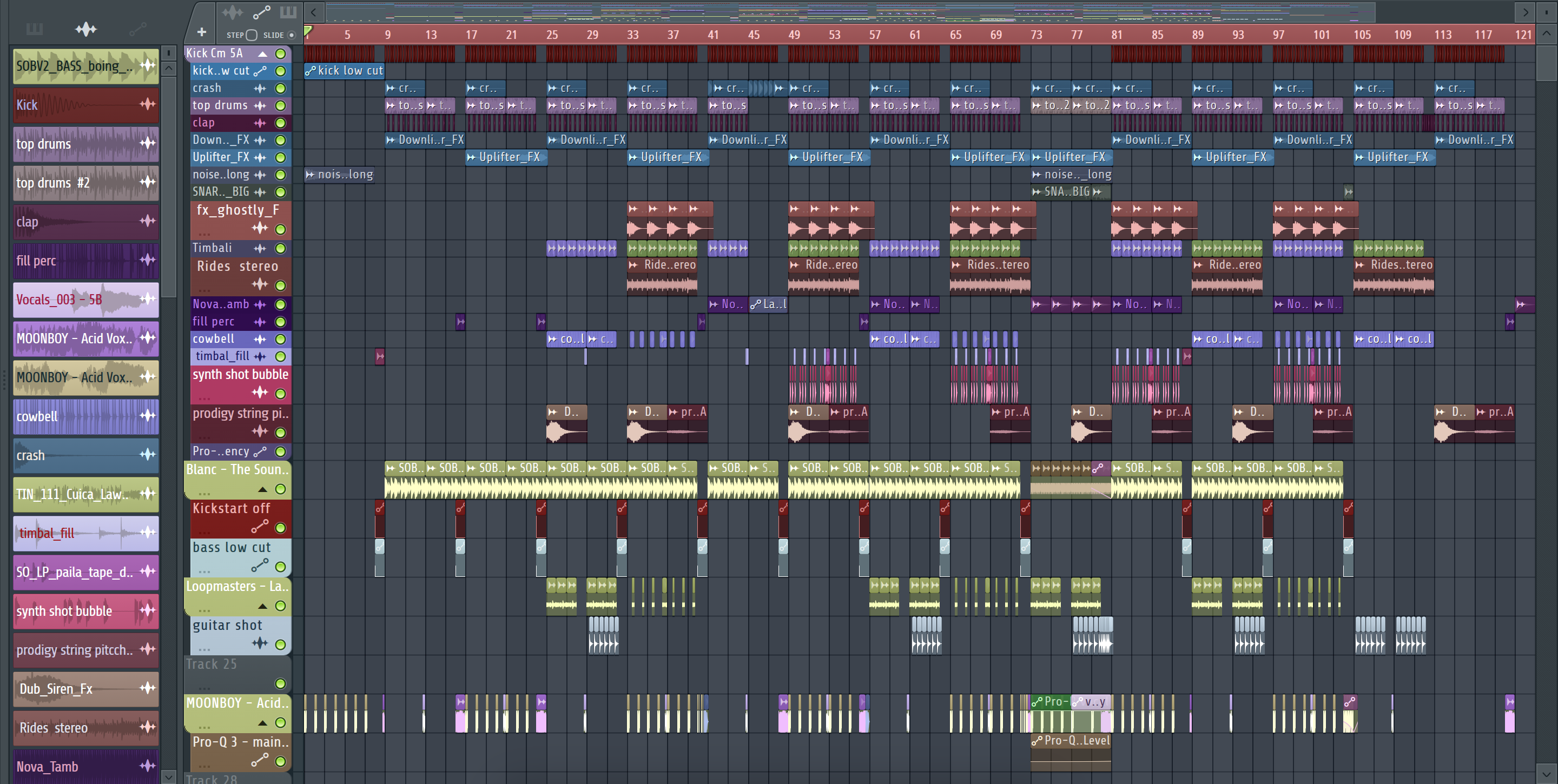Collapse the Blanc - The Soun.. track group

click(x=262, y=489)
